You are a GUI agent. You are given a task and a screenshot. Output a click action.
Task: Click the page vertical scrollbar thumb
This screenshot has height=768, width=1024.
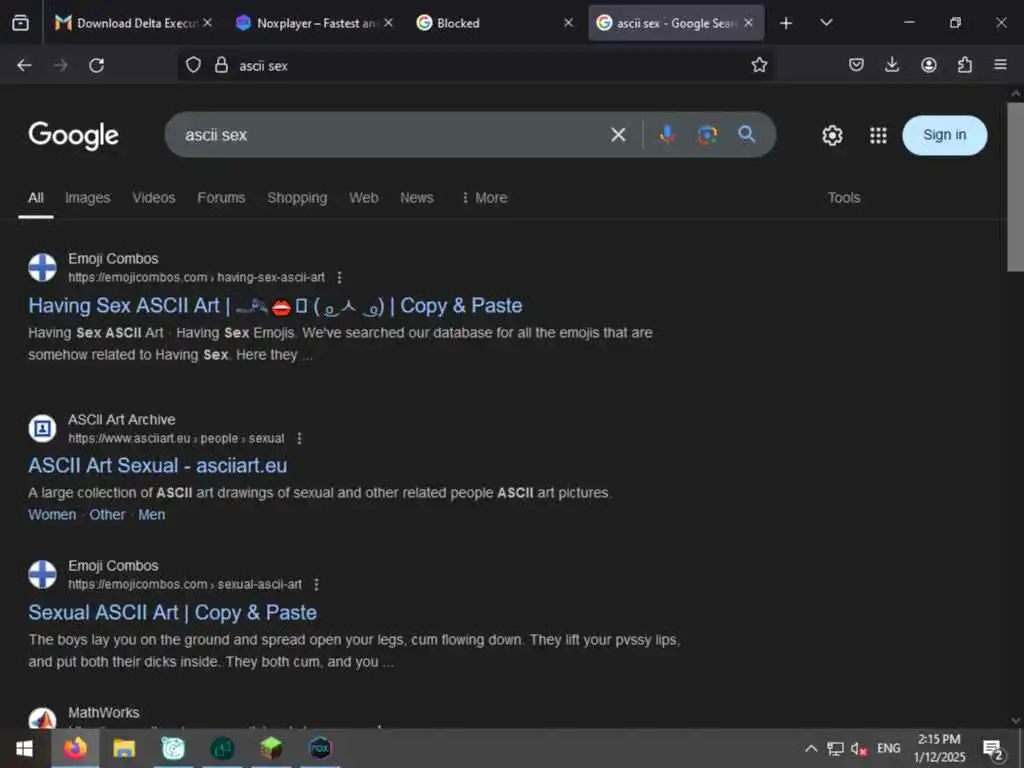1016,186
